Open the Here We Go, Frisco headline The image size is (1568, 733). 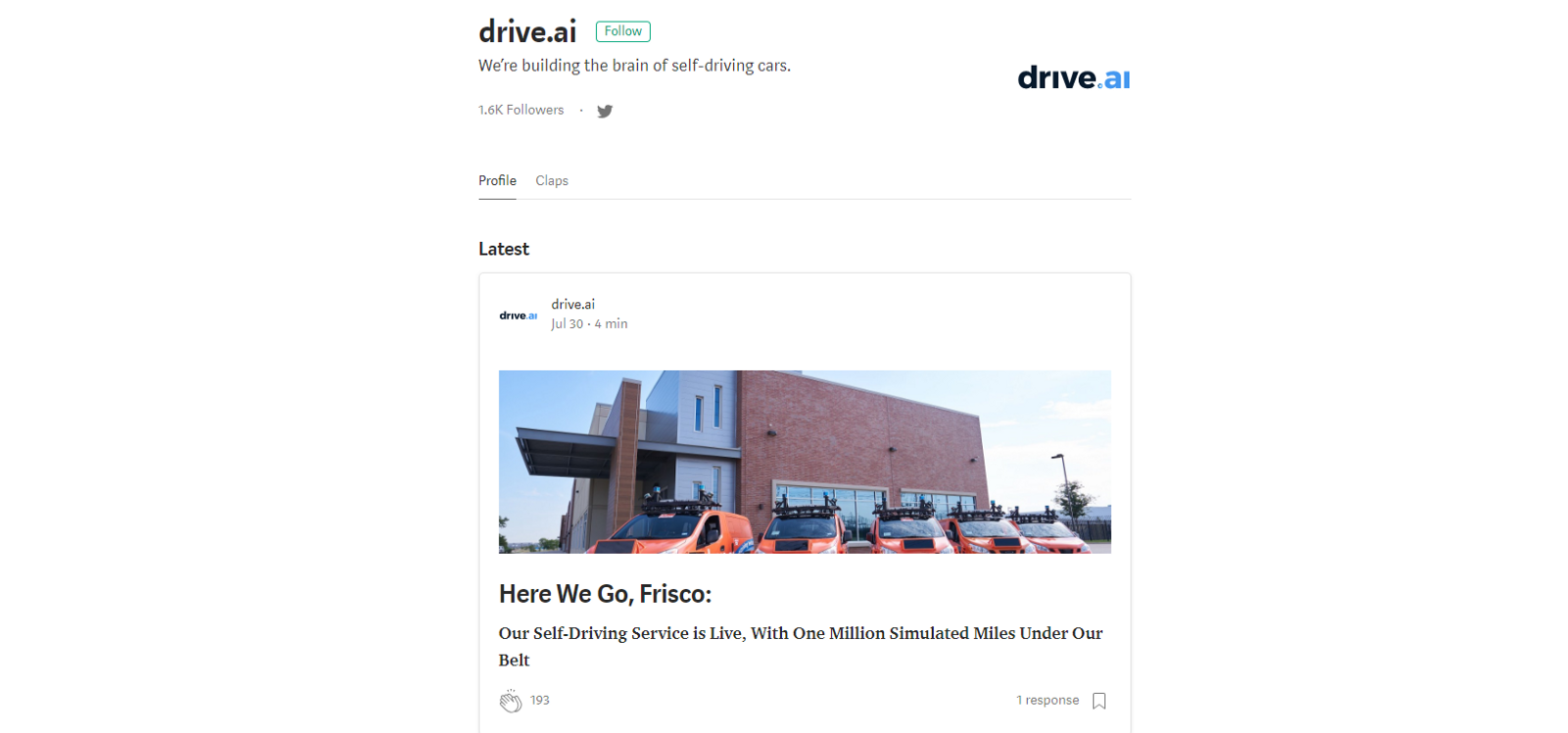point(605,594)
